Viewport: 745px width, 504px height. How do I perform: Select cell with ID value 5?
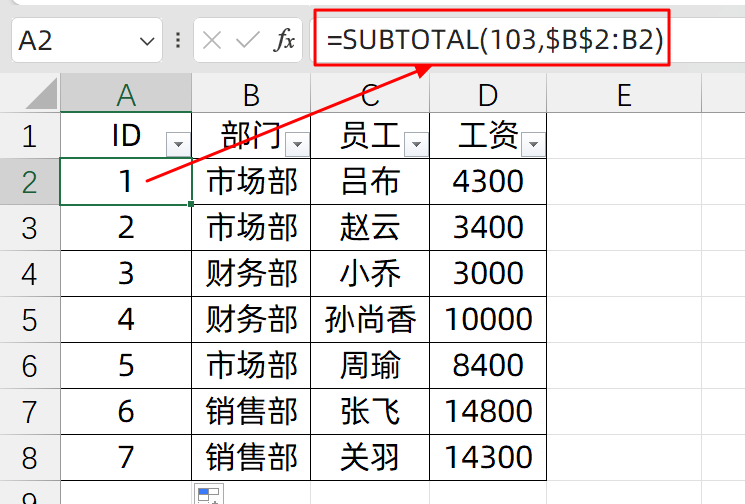(x=126, y=366)
